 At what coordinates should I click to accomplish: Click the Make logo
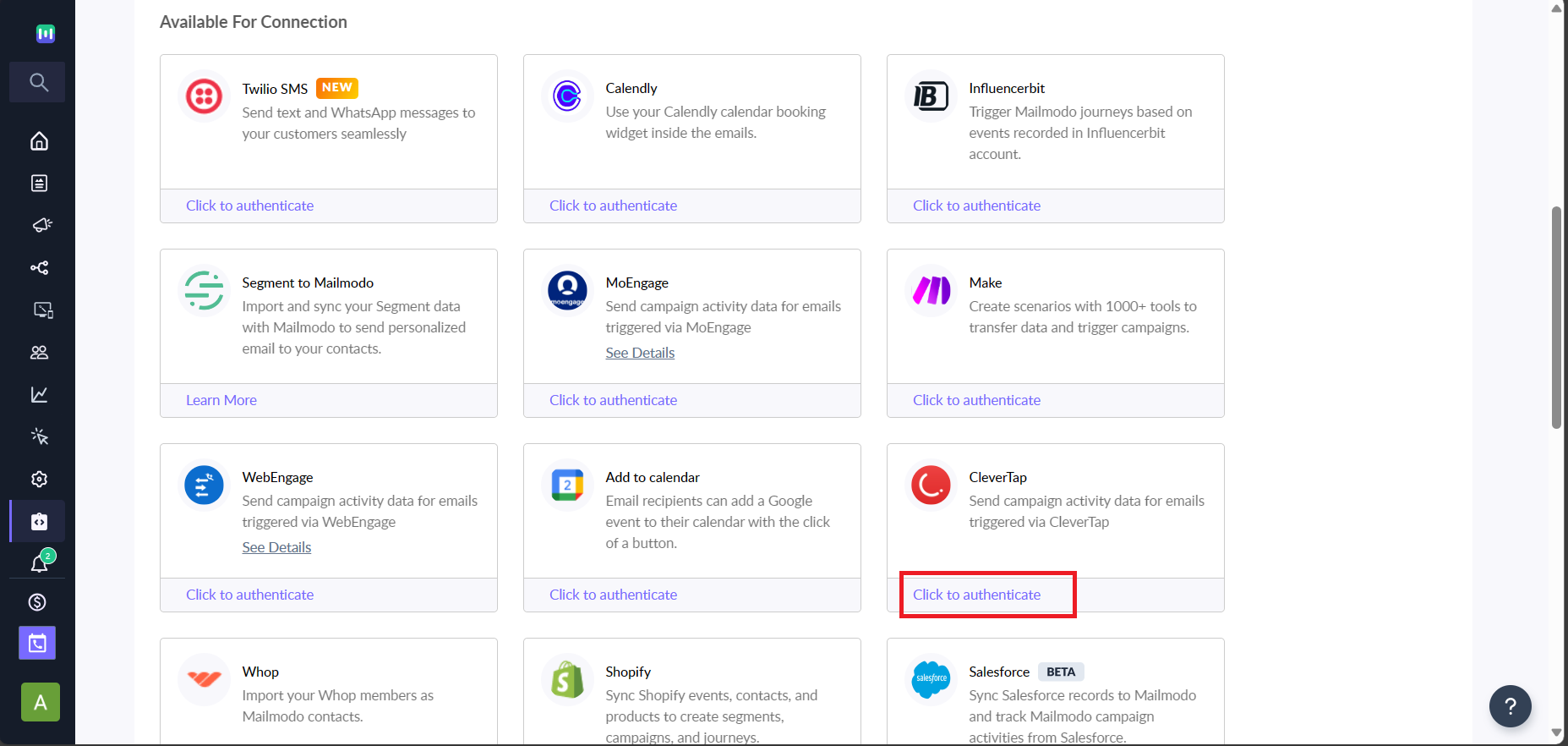click(931, 291)
